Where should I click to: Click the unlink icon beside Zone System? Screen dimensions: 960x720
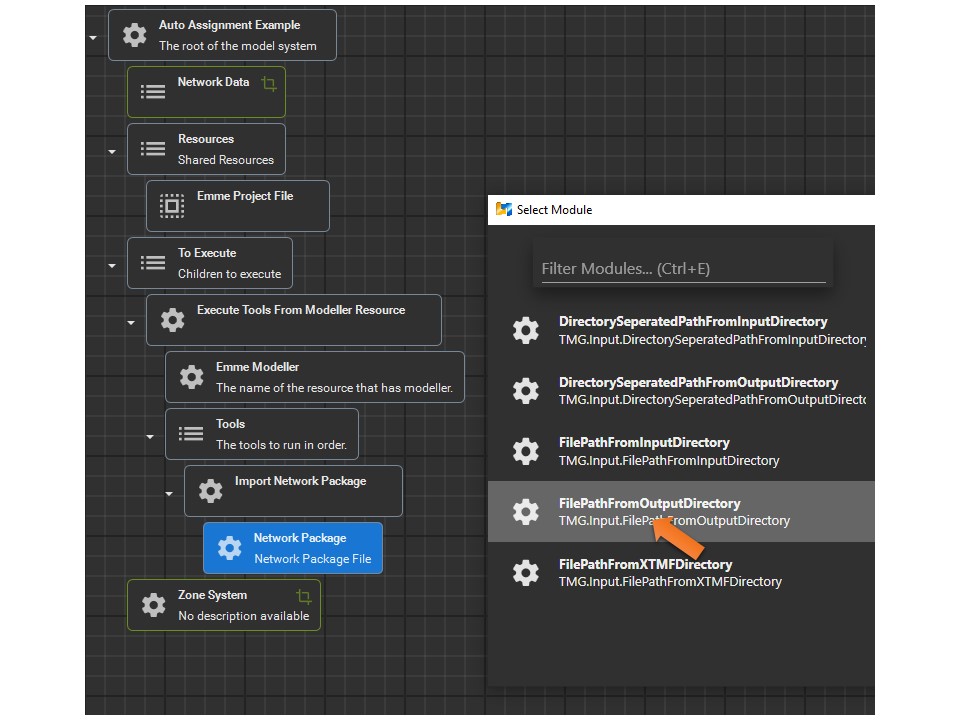pyautogui.click(x=305, y=594)
